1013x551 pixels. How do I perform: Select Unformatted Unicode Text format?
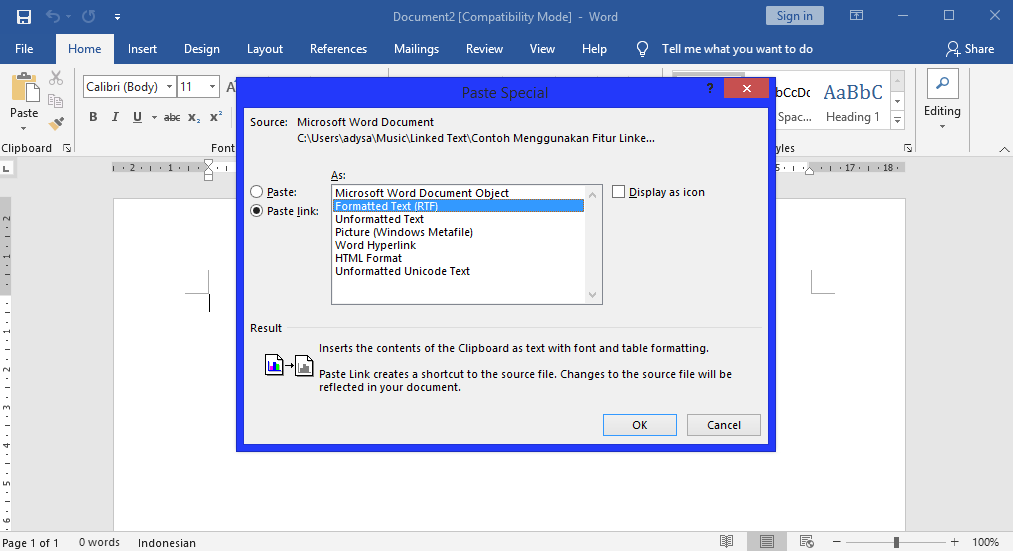pyautogui.click(x=458, y=271)
